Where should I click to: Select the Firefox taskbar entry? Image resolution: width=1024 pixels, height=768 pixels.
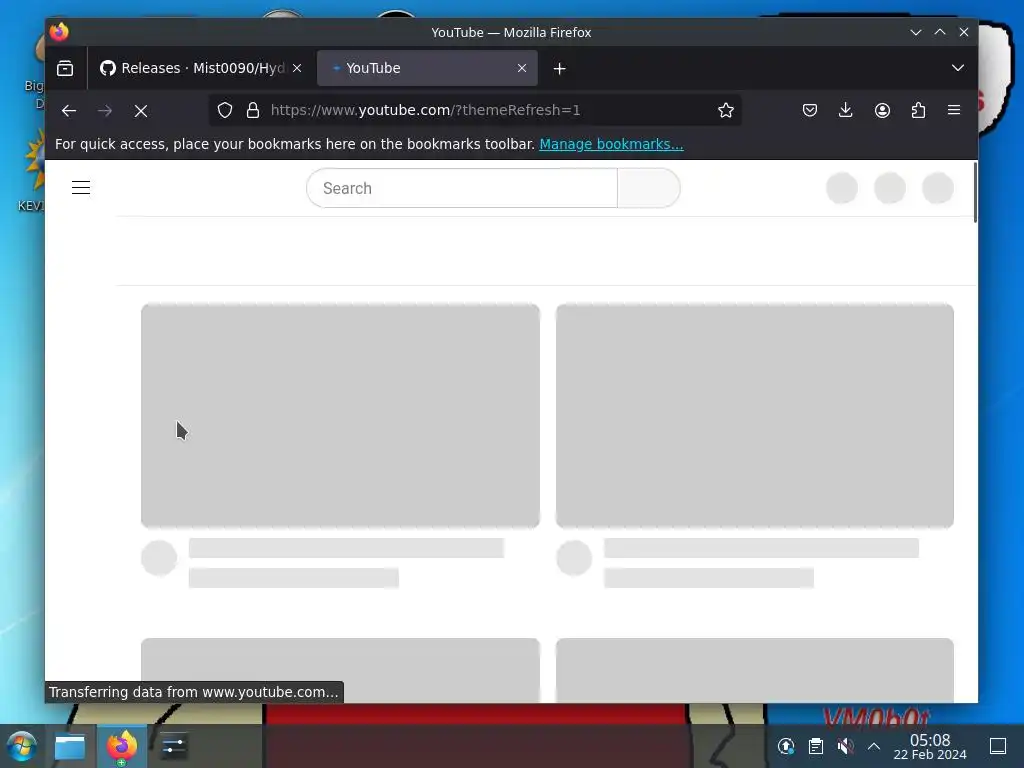click(122, 746)
